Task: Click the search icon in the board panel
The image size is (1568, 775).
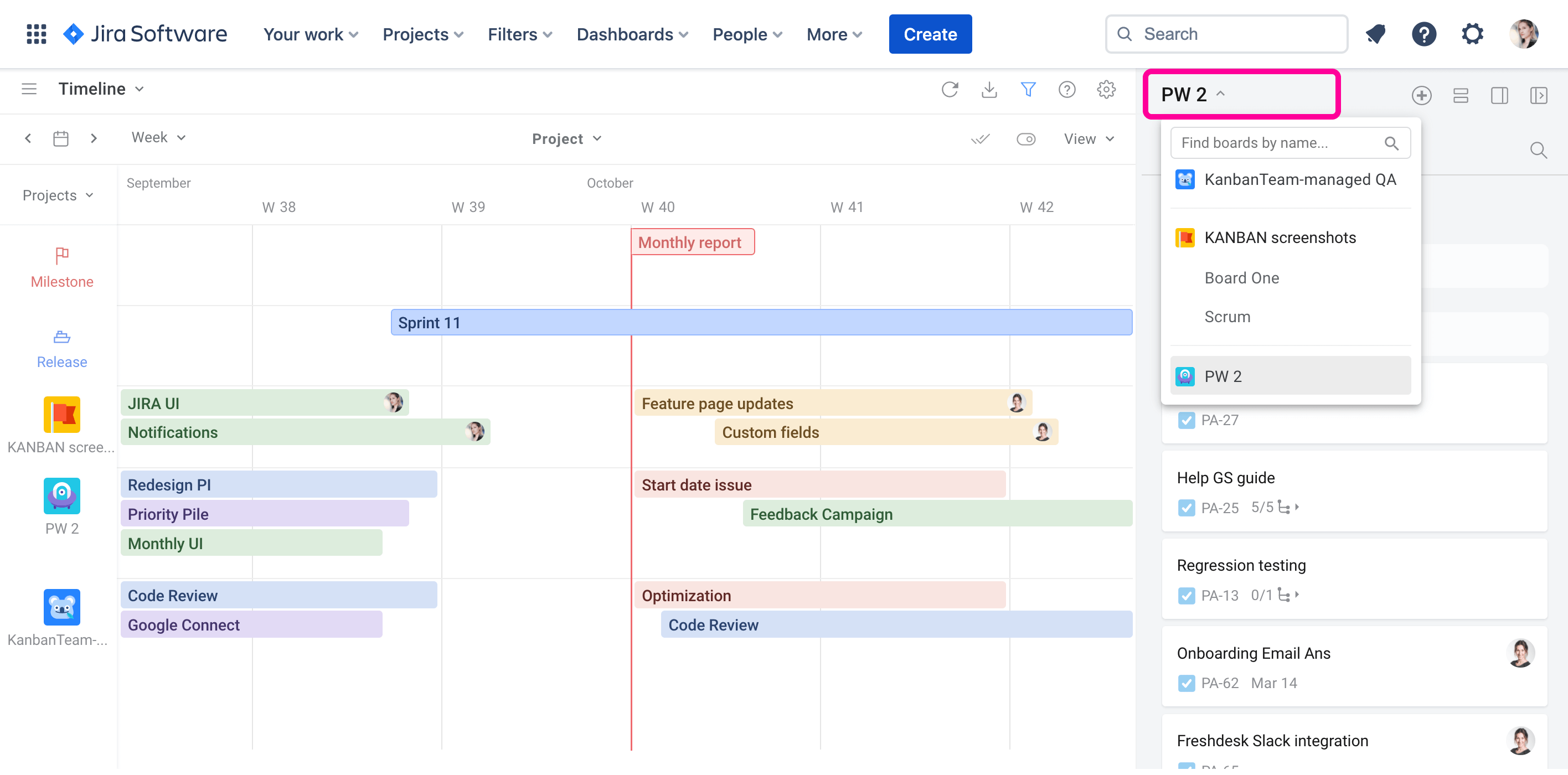Action: point(1539,150)
